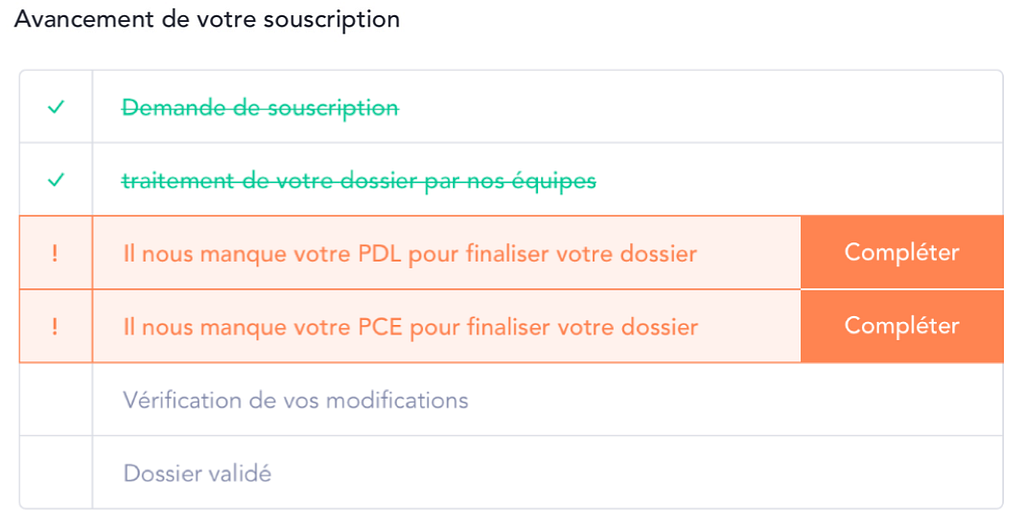1024x527 pixels.
Task: Select the Vérification de vos modifications step
Action: tap(296, 400)
